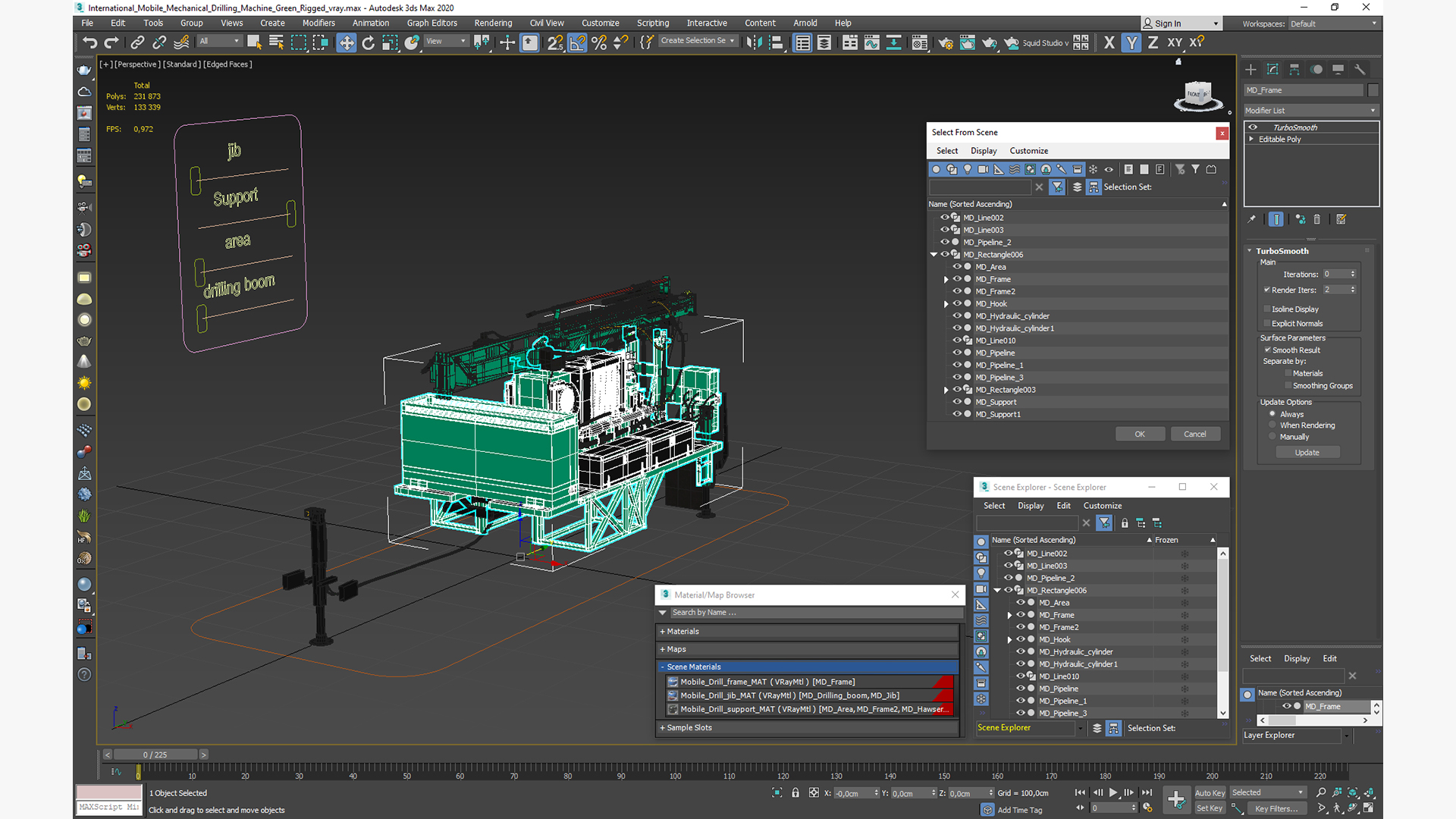Click Search by Name field in Material Browser
Viewport: 1456px width, 819px height.
coord(815,613)
